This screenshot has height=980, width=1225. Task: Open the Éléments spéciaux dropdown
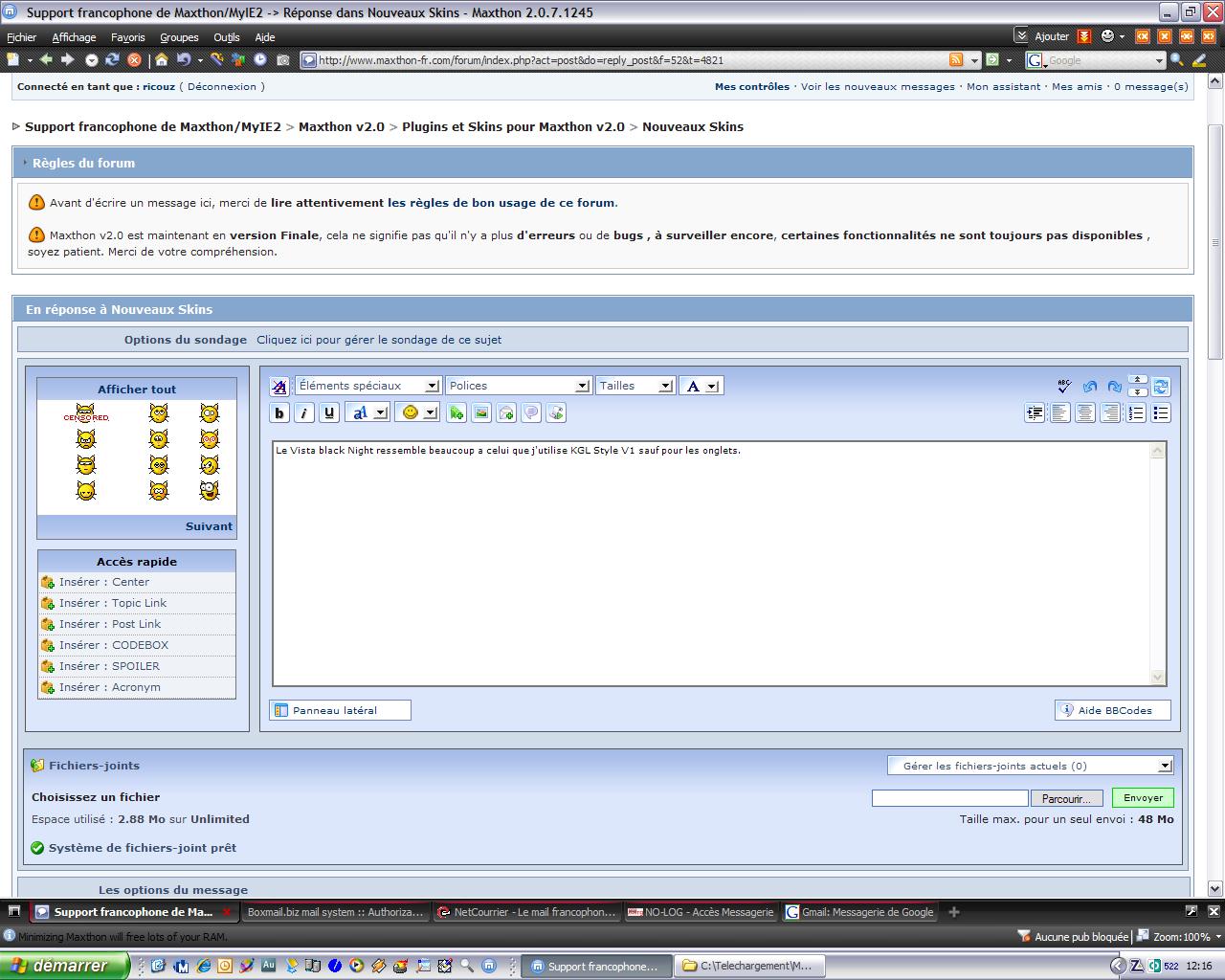coord(367,386)
